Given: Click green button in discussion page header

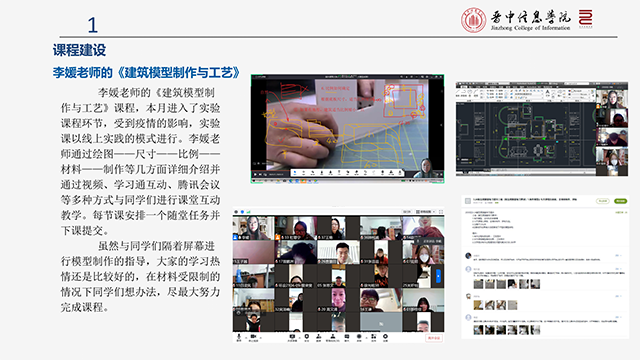Looking at the screenshot, I should coord(620,201).
